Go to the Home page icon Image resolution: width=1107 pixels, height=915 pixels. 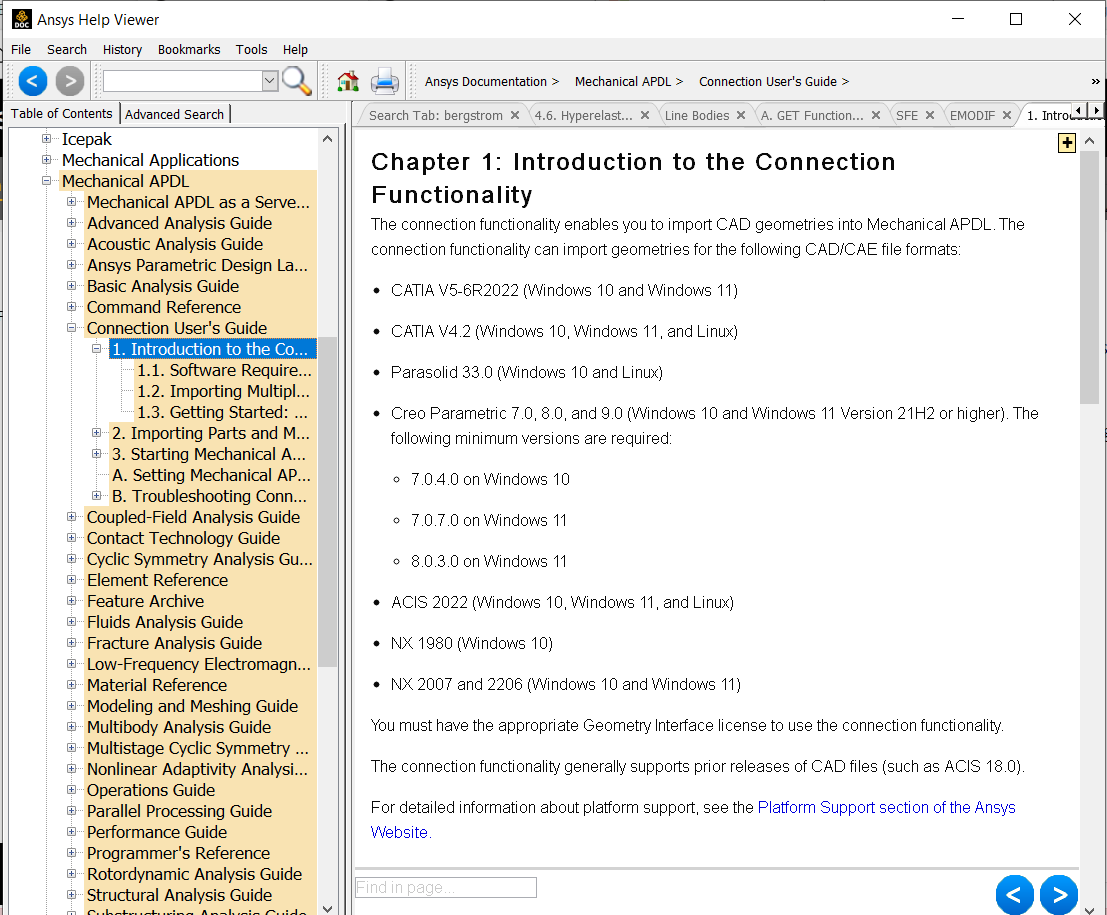[348, 82]
